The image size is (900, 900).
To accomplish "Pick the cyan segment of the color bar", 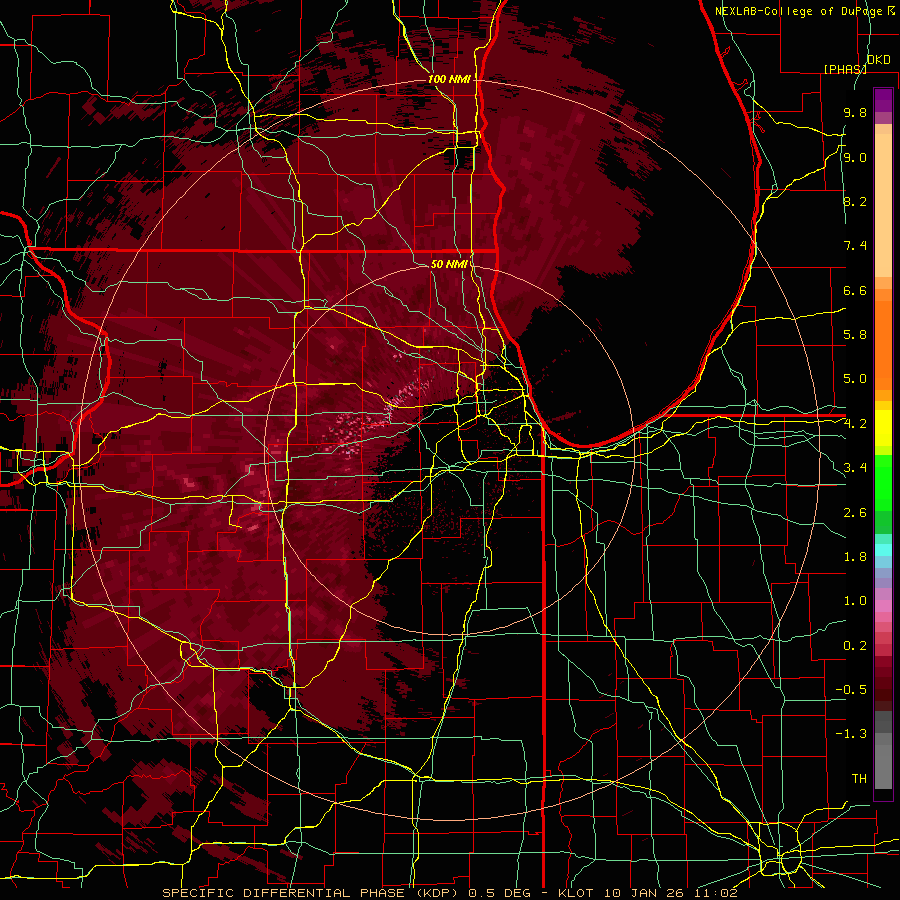I will point(883,550).
